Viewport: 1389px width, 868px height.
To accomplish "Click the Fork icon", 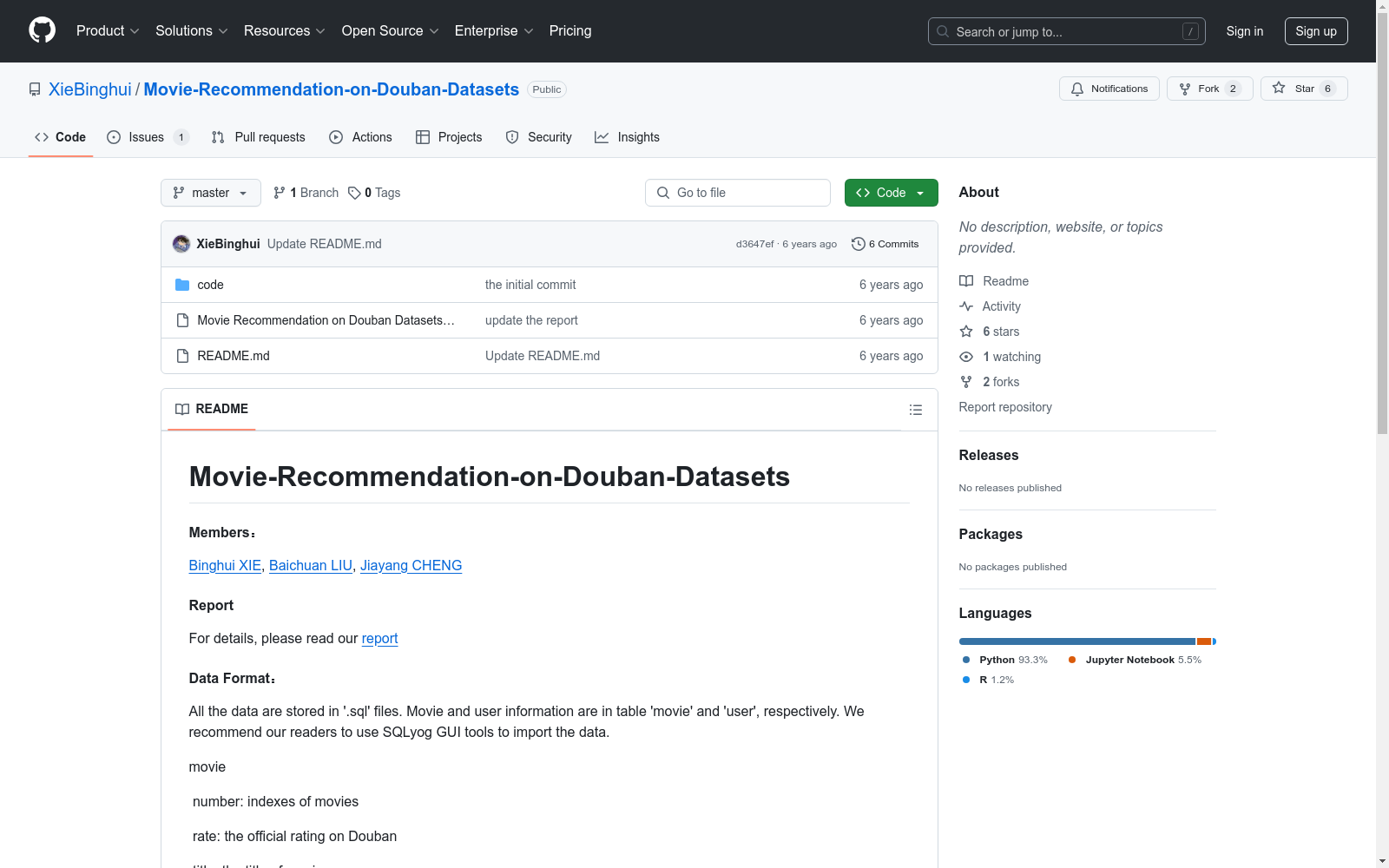I will [1185, 89].
